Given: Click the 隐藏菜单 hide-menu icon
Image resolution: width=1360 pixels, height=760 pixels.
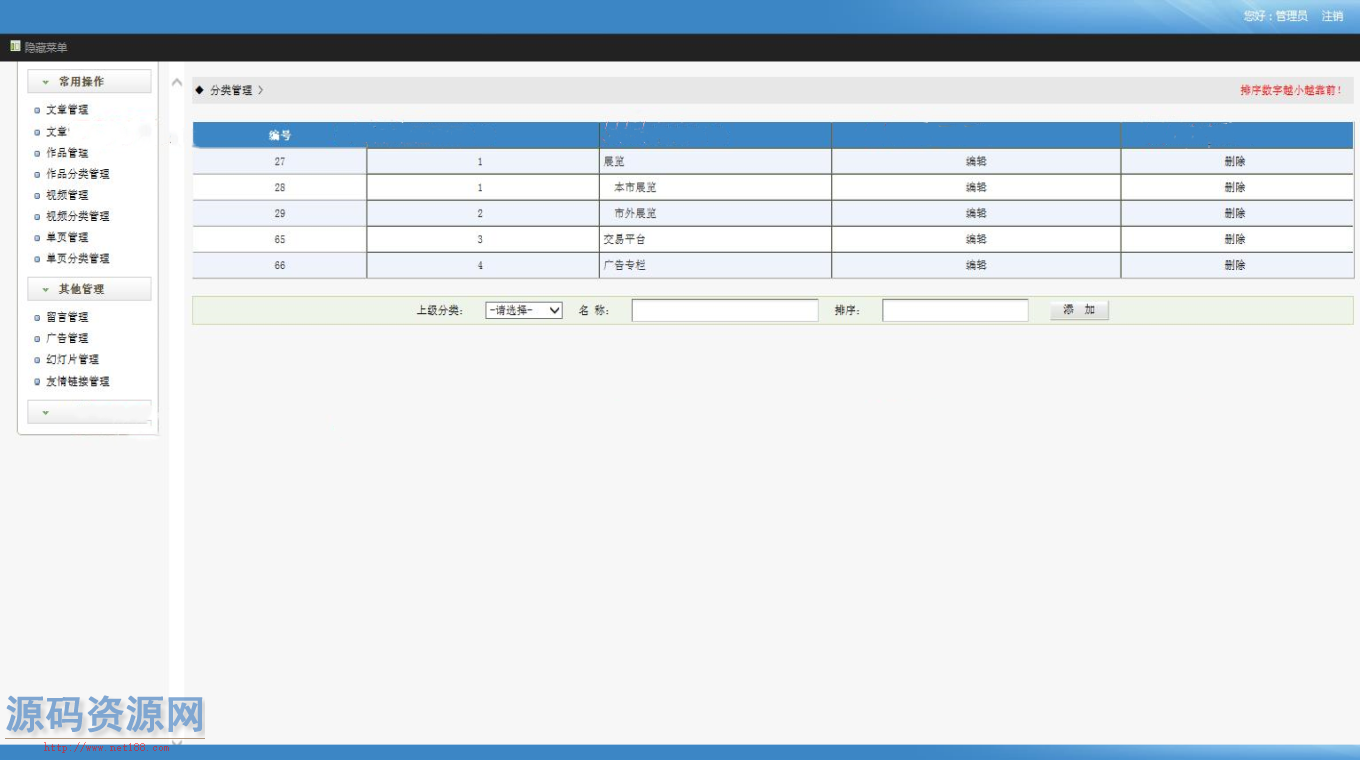Looking at the screenshot, I should tap(15, 46).
